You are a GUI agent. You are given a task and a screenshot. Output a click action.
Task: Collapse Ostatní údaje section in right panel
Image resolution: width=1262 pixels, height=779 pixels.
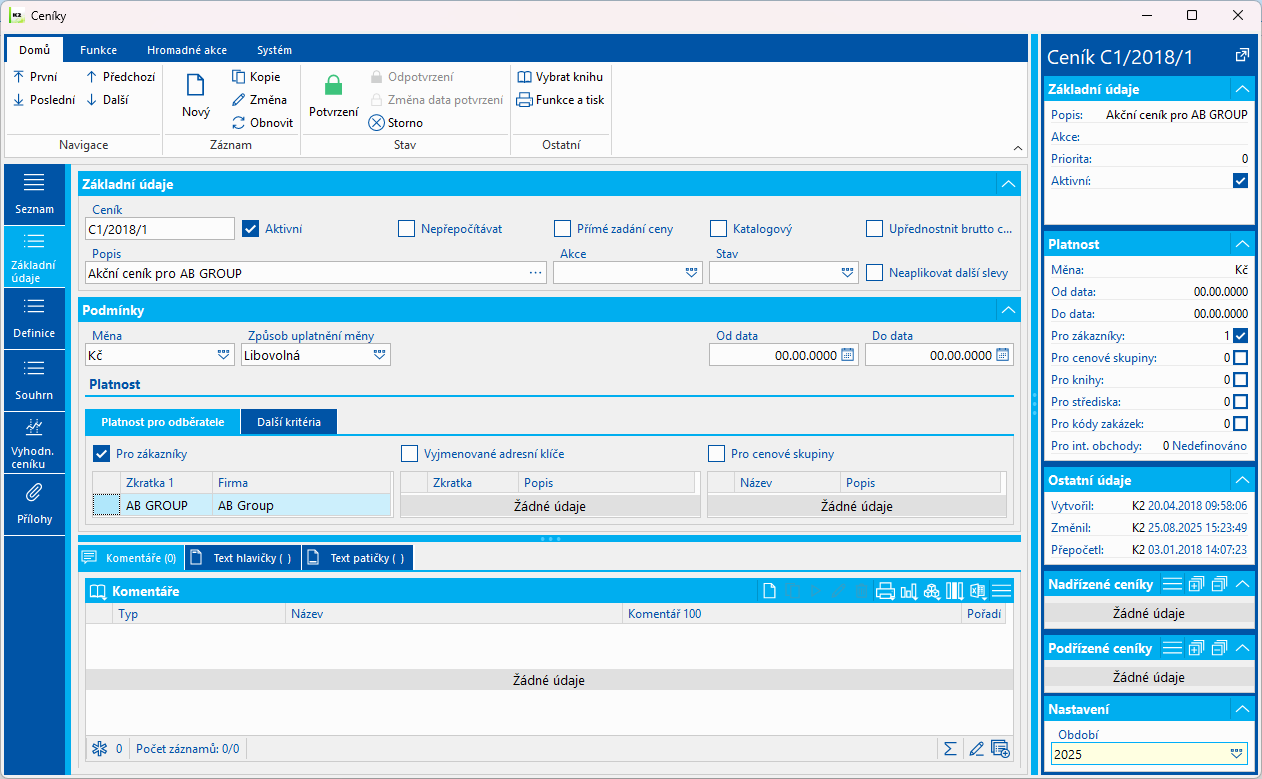coord(1242,480)
